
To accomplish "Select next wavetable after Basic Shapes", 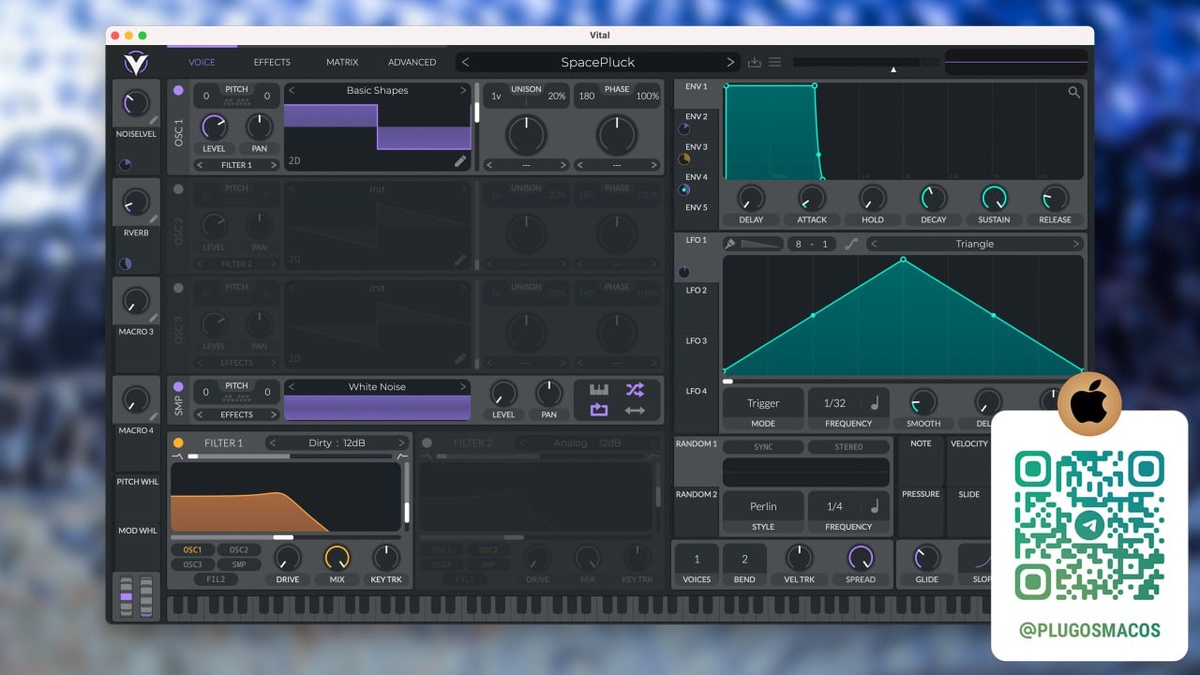I will 463,90.
